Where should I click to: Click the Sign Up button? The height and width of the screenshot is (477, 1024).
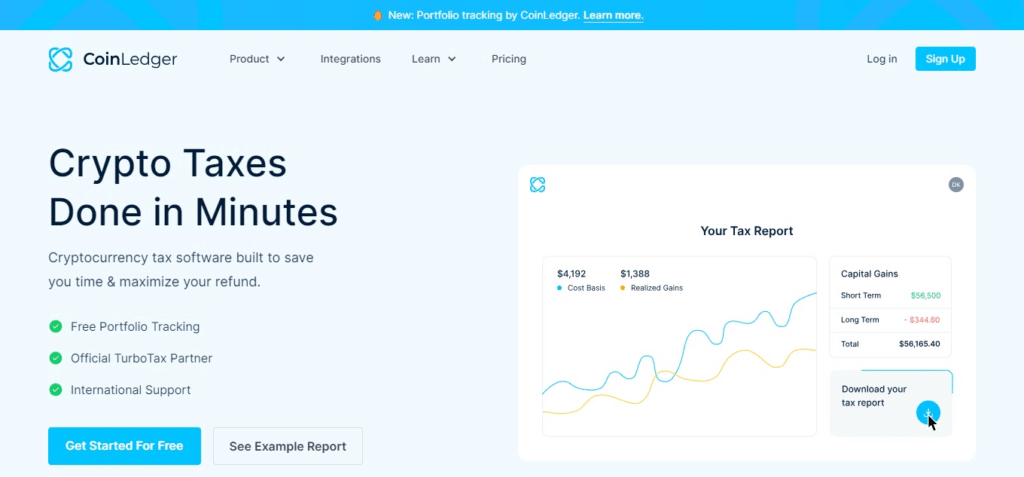point(944,59)
